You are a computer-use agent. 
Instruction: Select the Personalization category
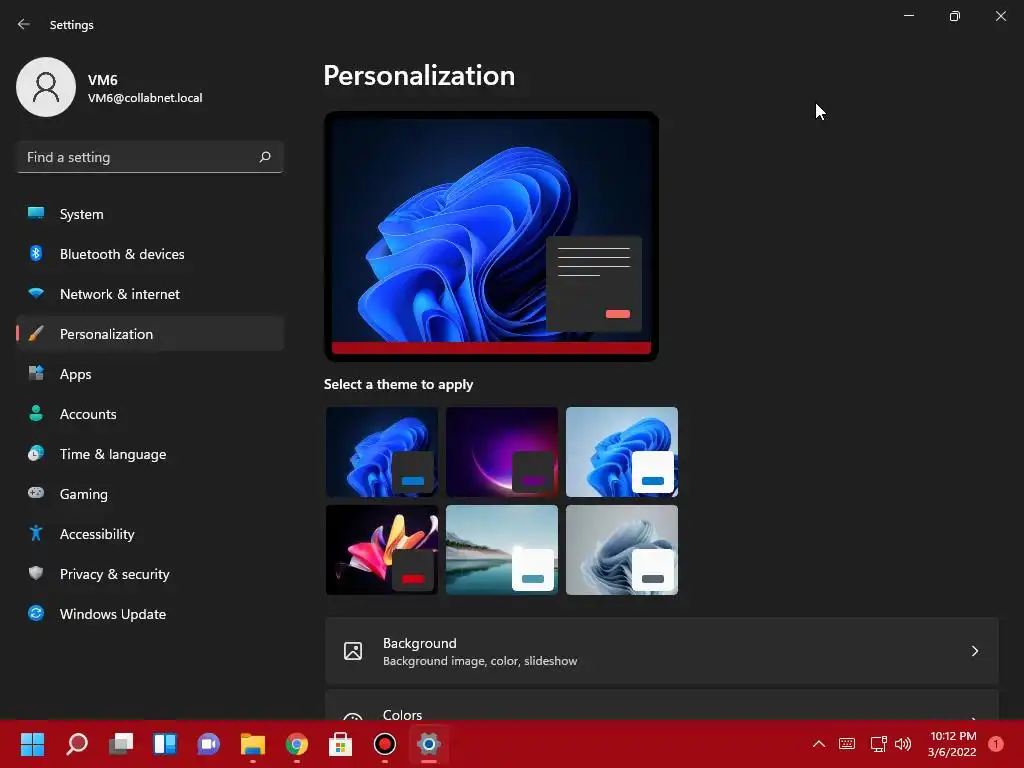click(x=150, y=334)
